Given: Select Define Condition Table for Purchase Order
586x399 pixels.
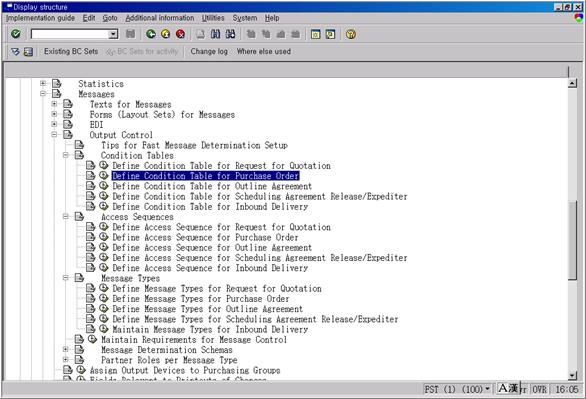Looking at the screenshot, I should point(206,176).
